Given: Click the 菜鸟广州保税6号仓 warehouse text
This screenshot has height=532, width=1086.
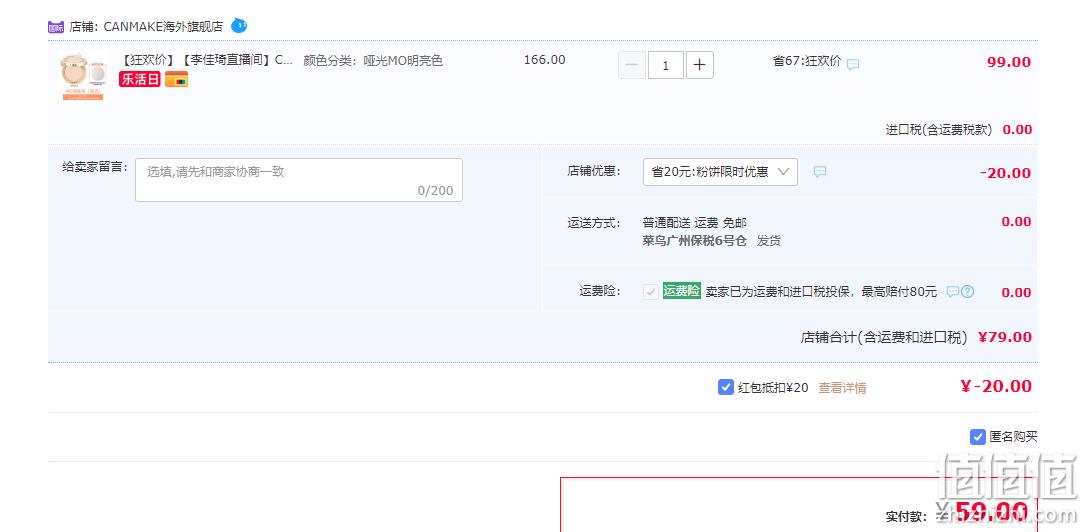Looking at the screenshot, I should pyautogui.click(x=695, y=241).
